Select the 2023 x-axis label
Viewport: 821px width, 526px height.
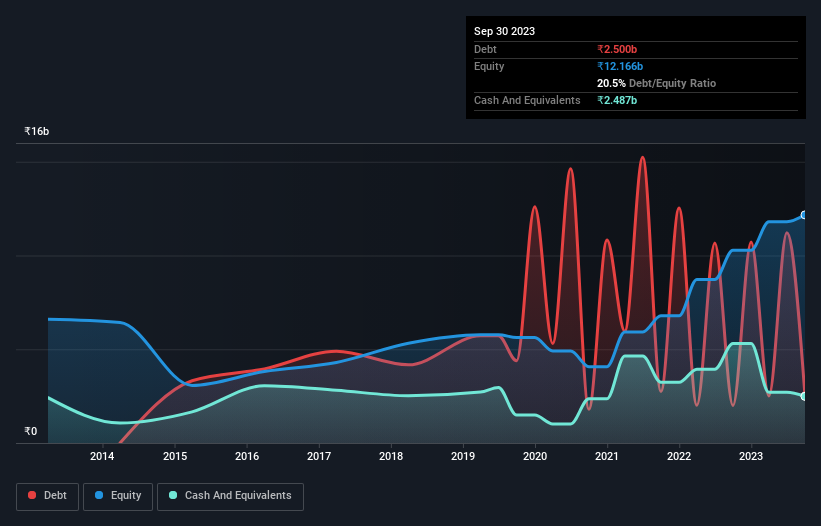pos(751,456)
